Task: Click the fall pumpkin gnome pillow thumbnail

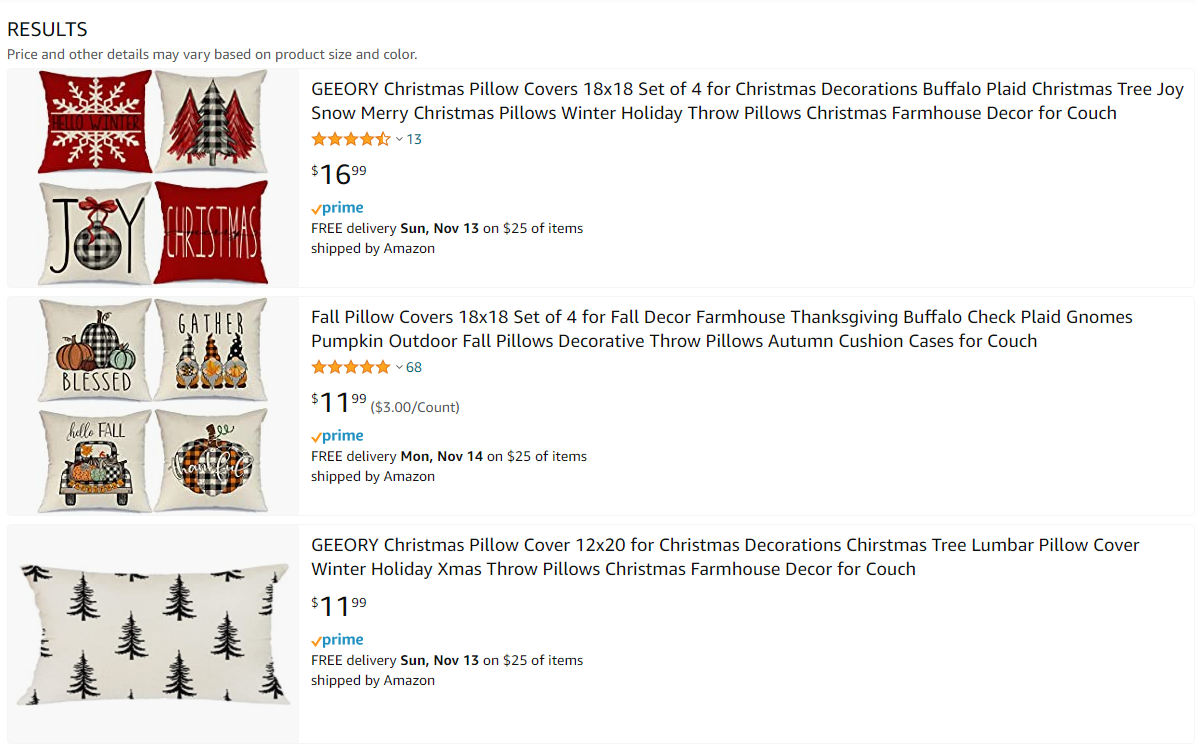Action: (x=153, y=405)
